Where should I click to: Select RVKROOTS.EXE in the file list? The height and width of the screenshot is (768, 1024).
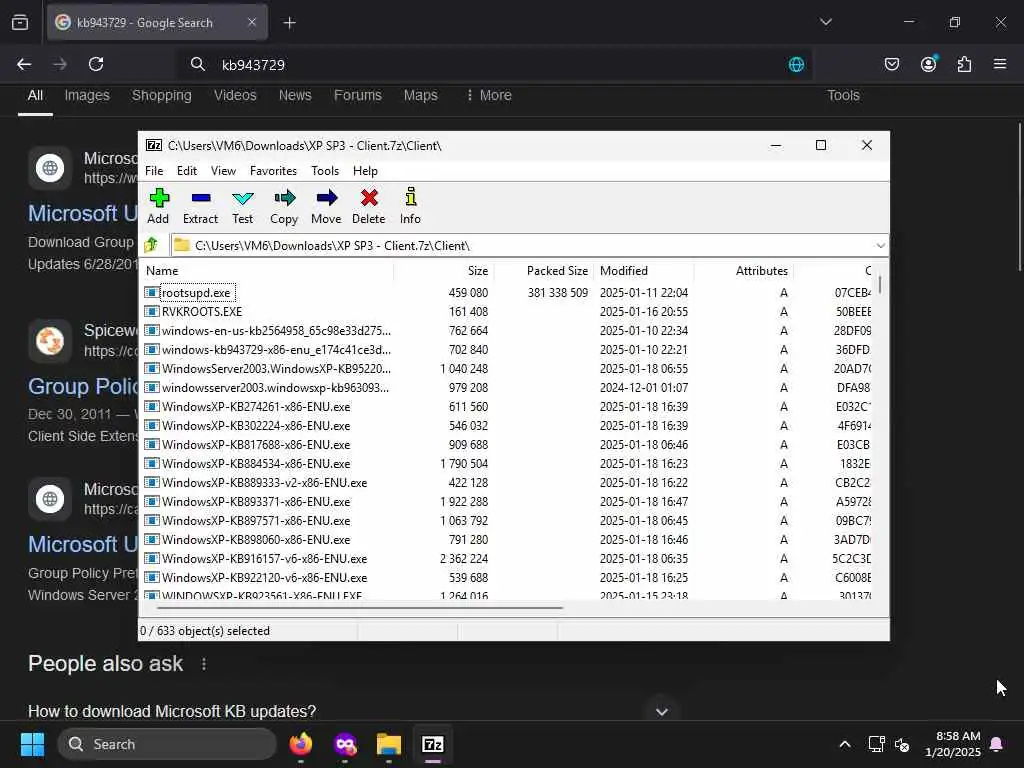coord(202,312)
